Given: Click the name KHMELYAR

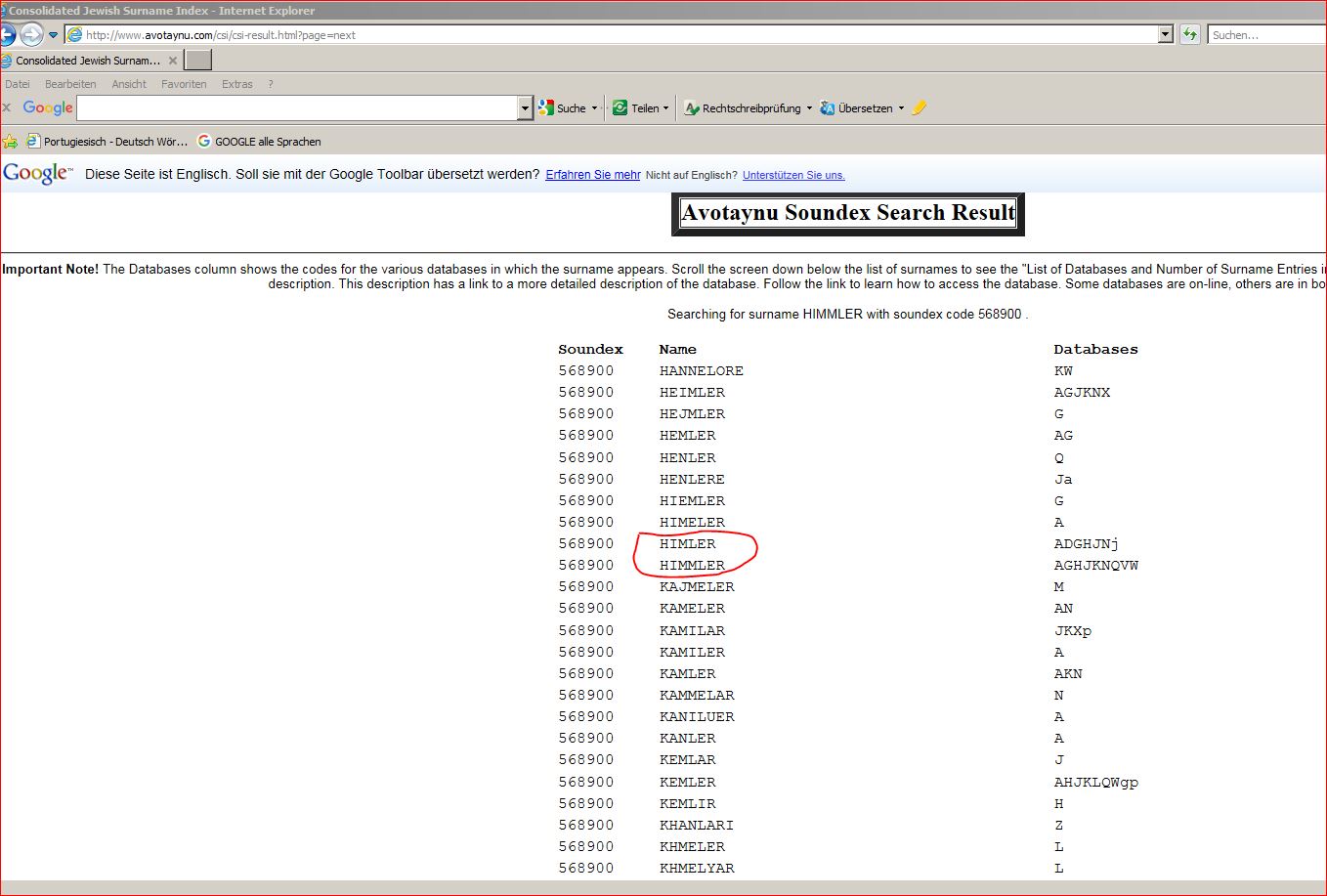Looking at the screenshot, I should pos(697,869).
